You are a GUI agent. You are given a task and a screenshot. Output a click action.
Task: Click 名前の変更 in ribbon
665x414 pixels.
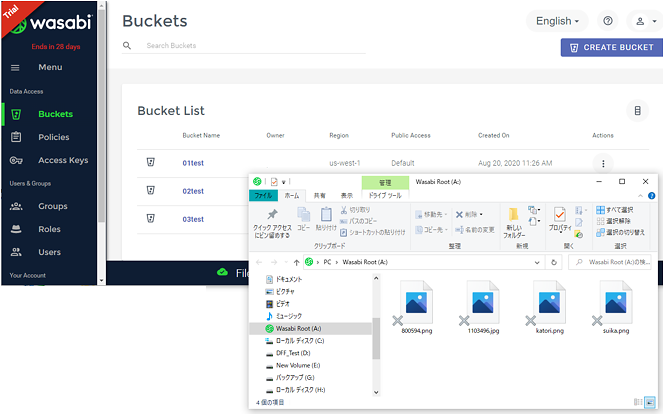(x=475, y=230)
